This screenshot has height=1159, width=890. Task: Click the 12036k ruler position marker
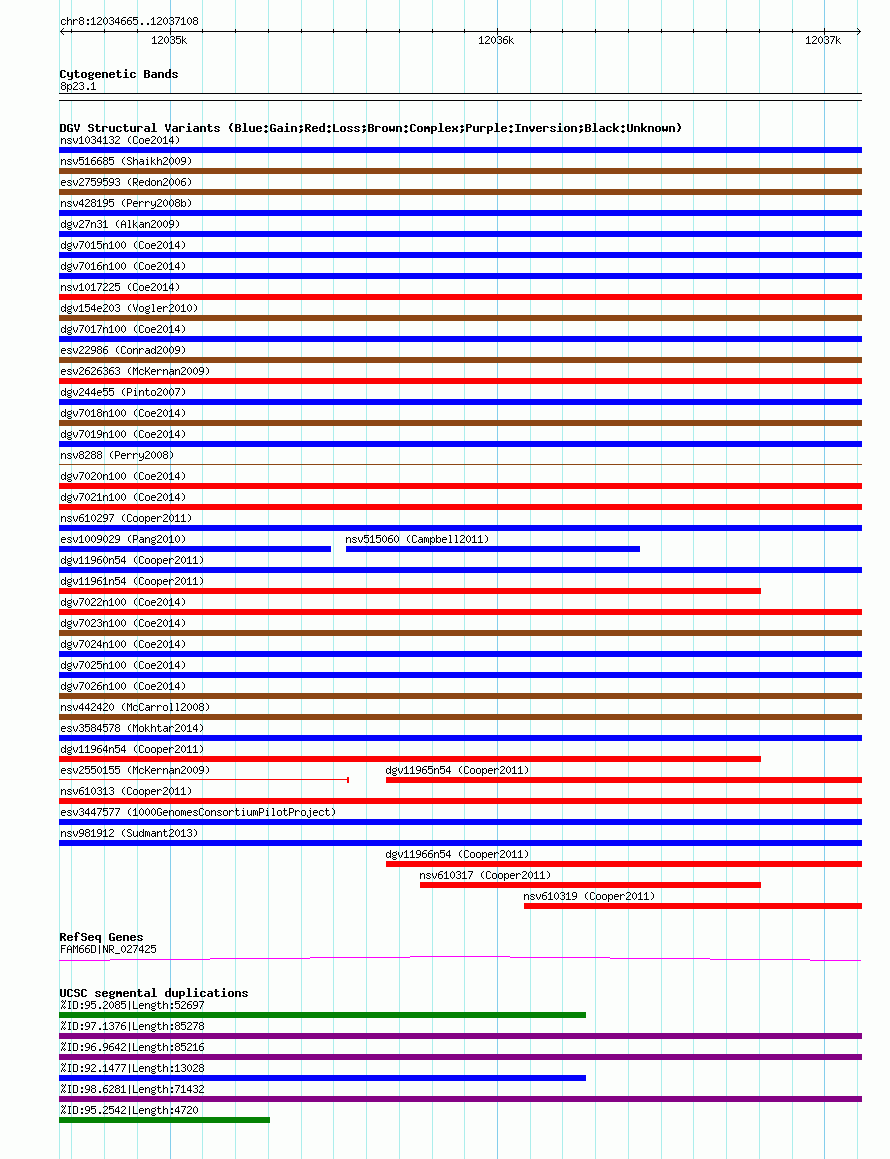pos(496,41)
